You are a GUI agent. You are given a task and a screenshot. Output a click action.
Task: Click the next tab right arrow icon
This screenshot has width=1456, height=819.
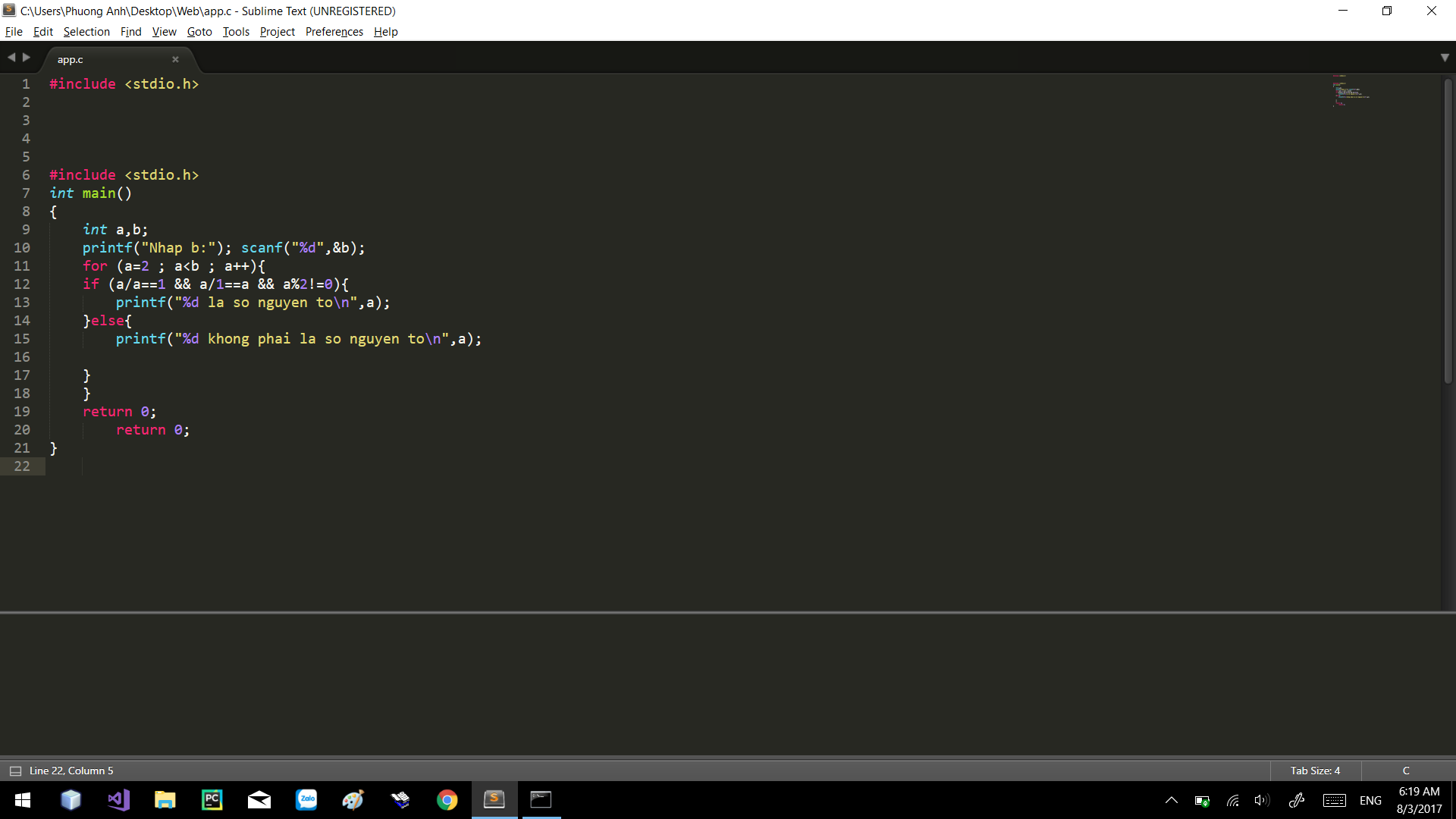pyautogui.click(x=27, y=58)
